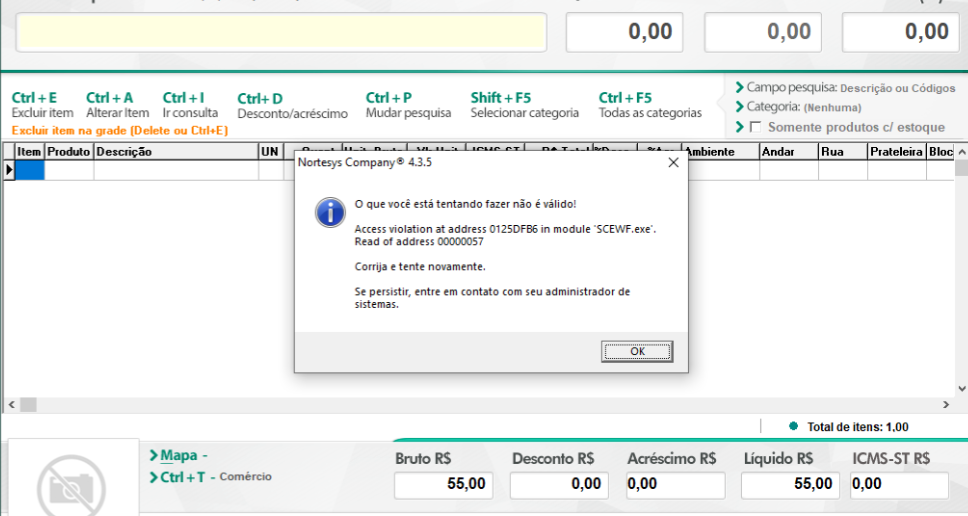Click Ctrl+P Mudar pesquisa
968x516 pixels.
pos(408,105)
